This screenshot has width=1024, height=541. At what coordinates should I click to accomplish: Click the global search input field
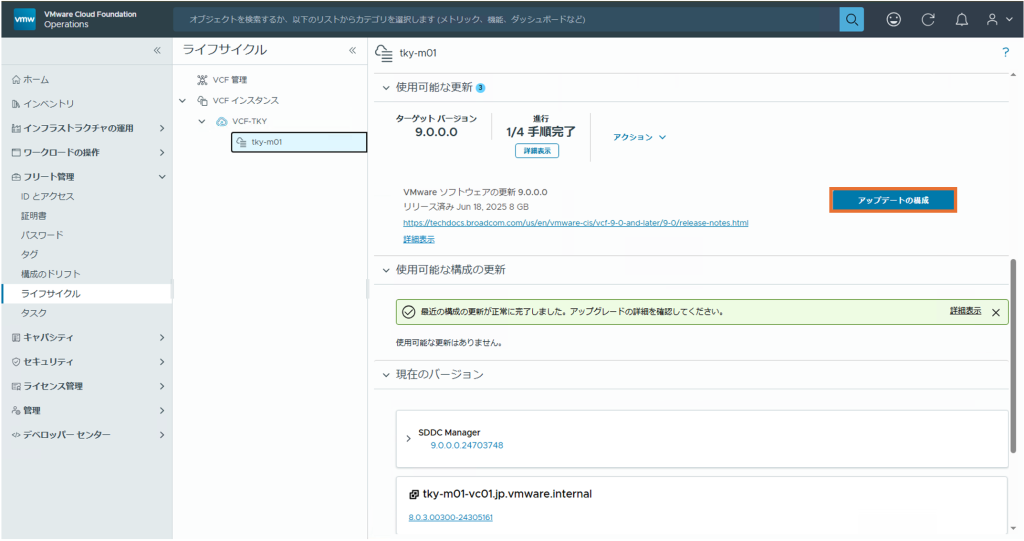[506, 20]
